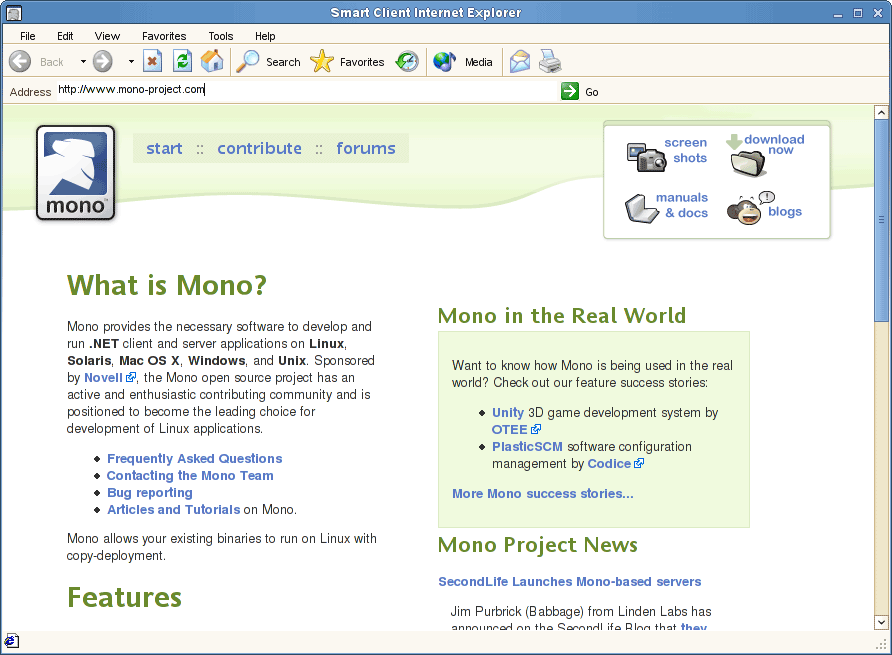The width and height of the screenshot is (892, 655).
Task: Open Contacting the Mono Team link
Action: pos(190,476)
